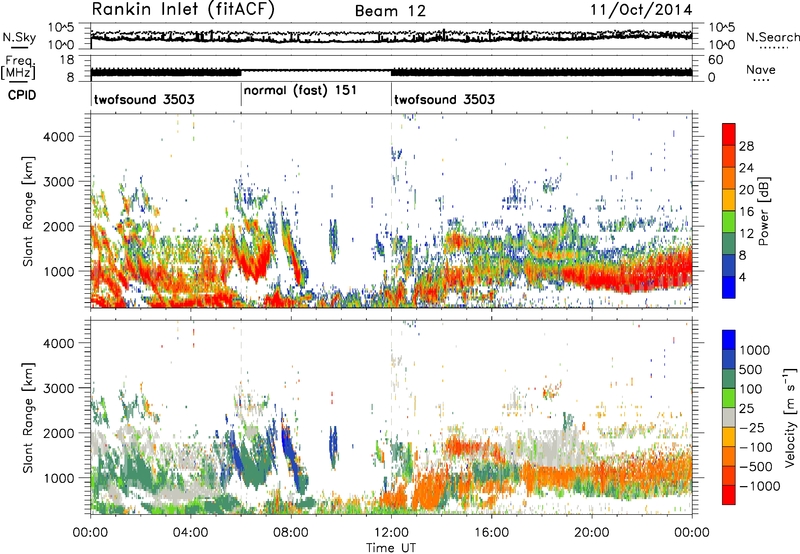Viewport: 800px width, 554px height.
Task: Click the 'twofsound 3503' label starting at 00:00
Action: (x=144, y=99)
